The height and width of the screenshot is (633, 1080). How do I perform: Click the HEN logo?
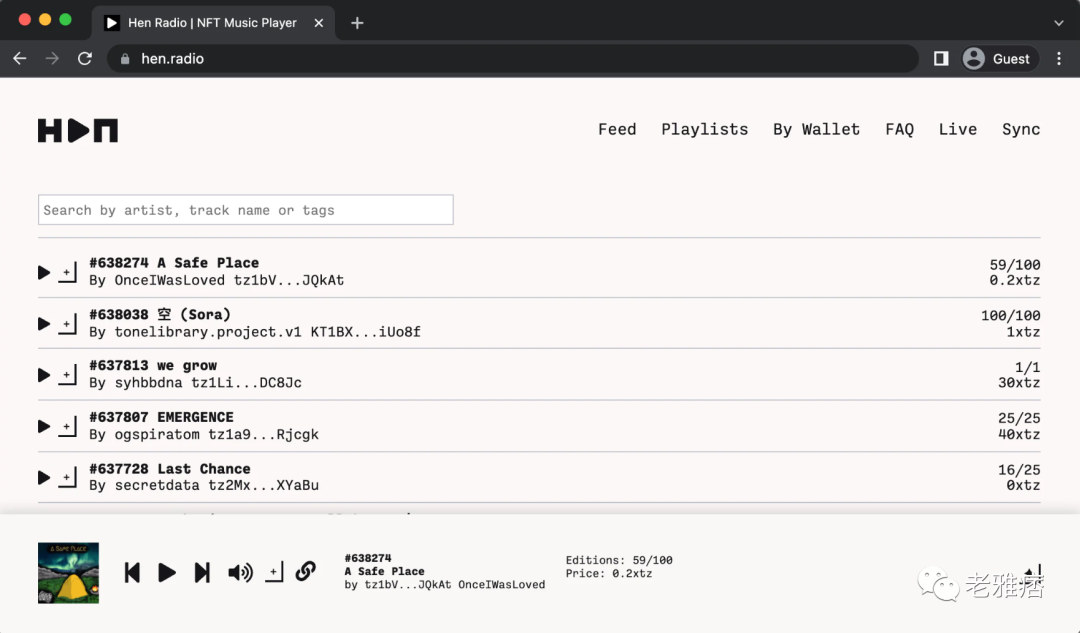click(x=78, y=130)
